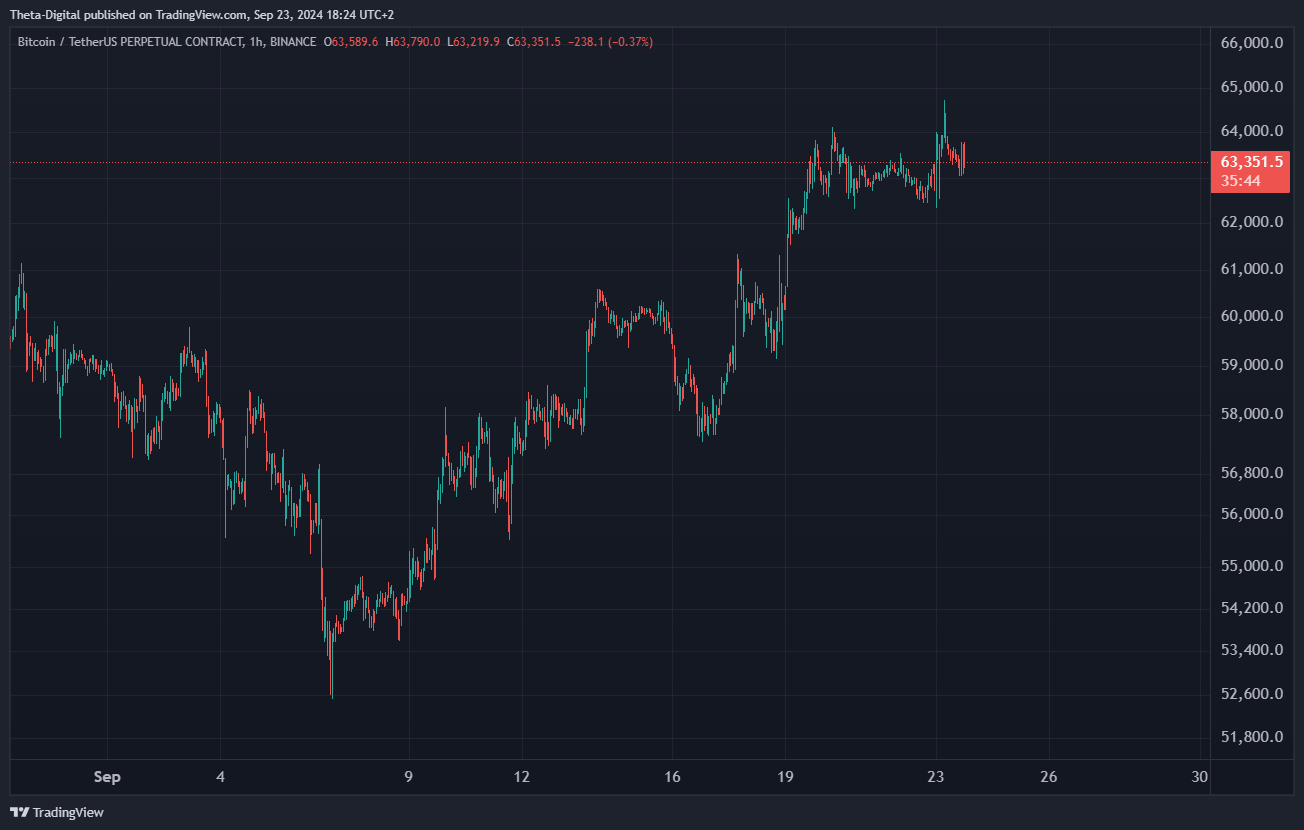Click the 23 date label on time axis
1304x830 pixels.
936,777
